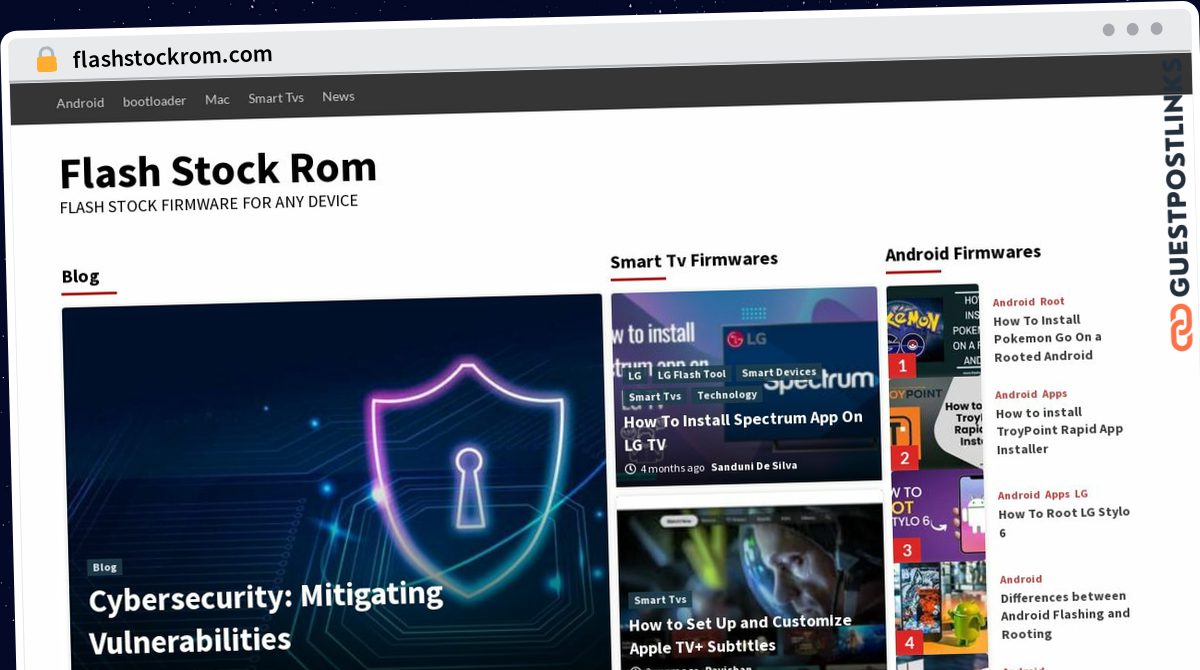1200x670 pixels.
Task: Open Differences between Android Flashing and Rooting
Action: click(1065, 615)
